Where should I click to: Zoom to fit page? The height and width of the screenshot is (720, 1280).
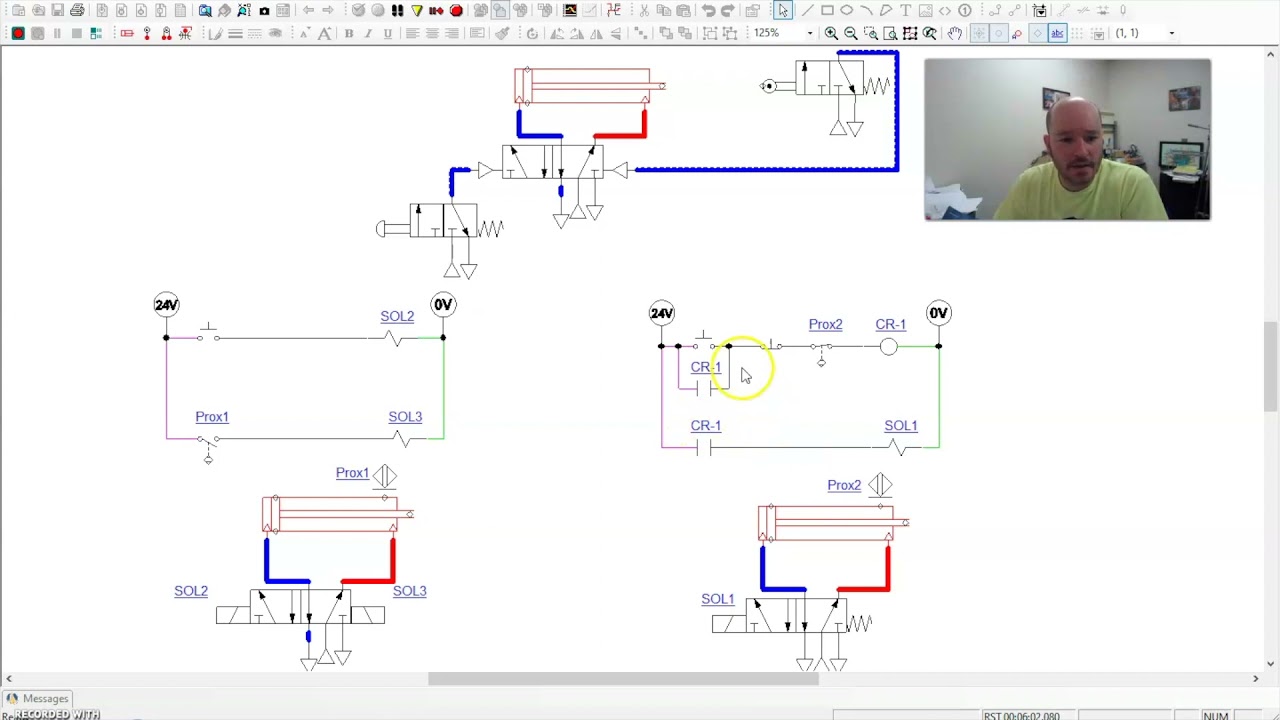(x=890, y=33)
